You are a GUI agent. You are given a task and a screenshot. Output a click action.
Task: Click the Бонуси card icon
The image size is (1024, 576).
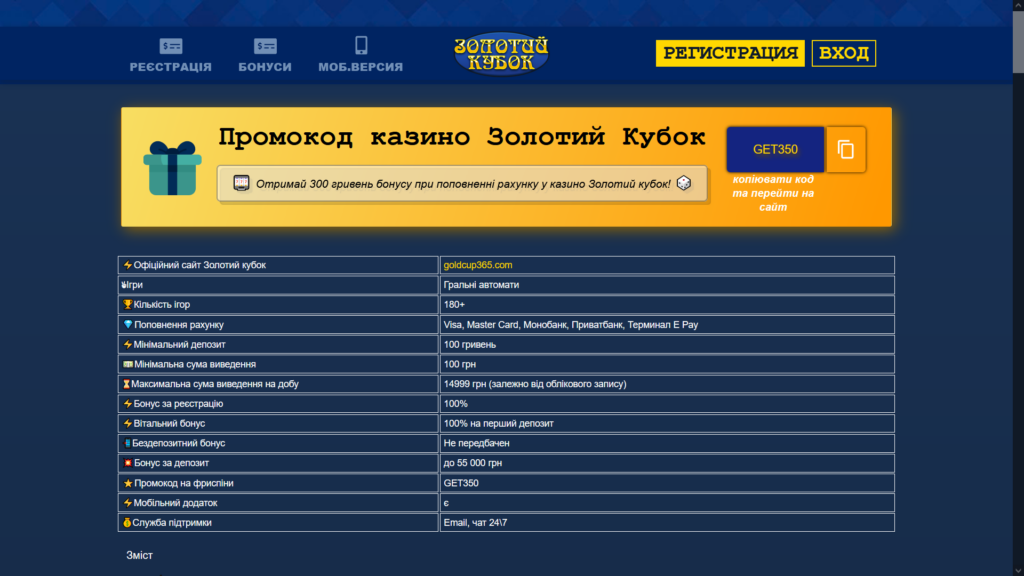point(265,46)
